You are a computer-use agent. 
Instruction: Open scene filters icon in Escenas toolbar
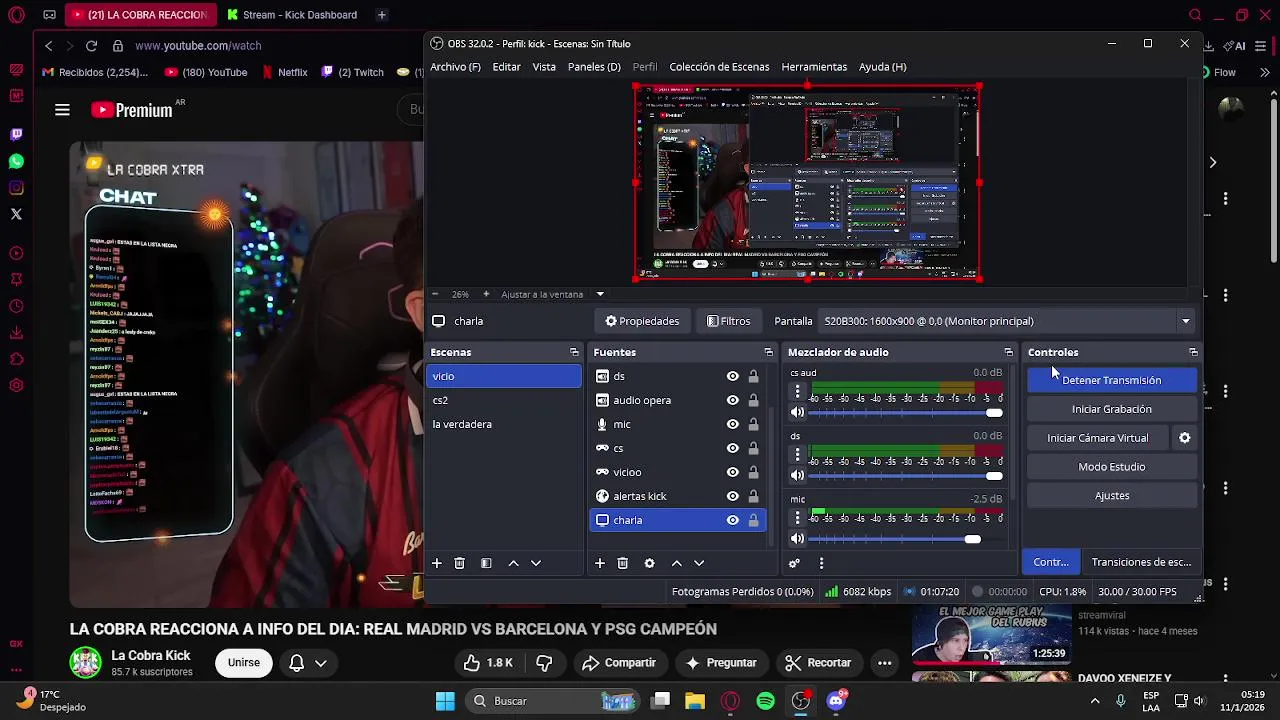pyautogui.click(x=486, y=563)
